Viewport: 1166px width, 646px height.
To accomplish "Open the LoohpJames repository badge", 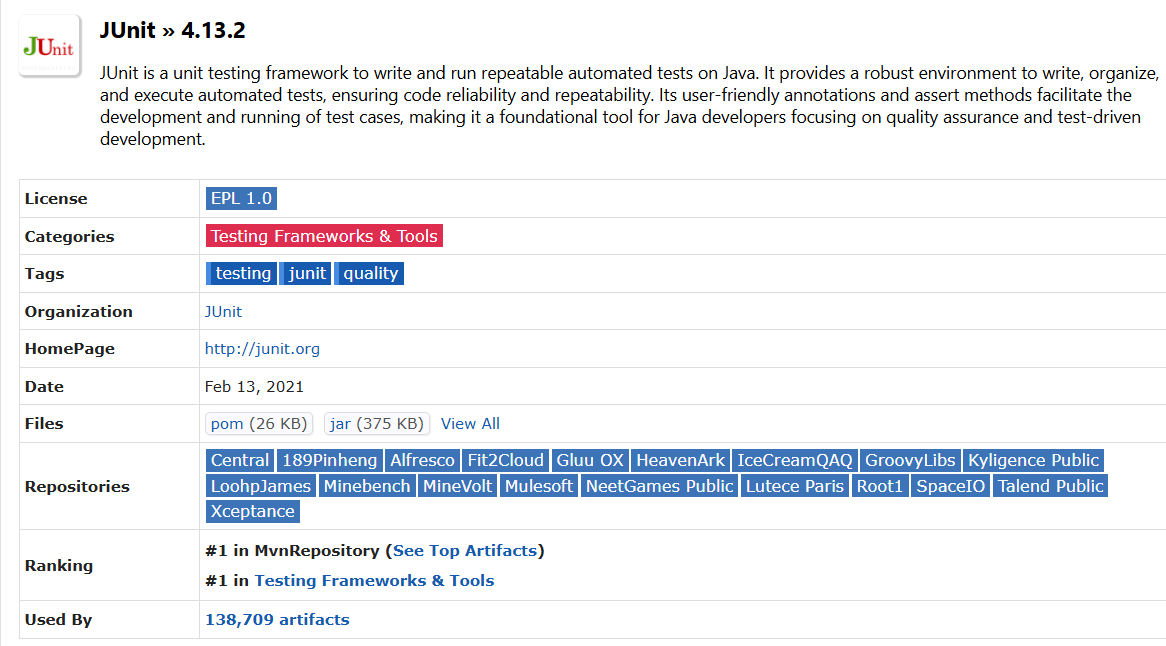I will [260, 486].
